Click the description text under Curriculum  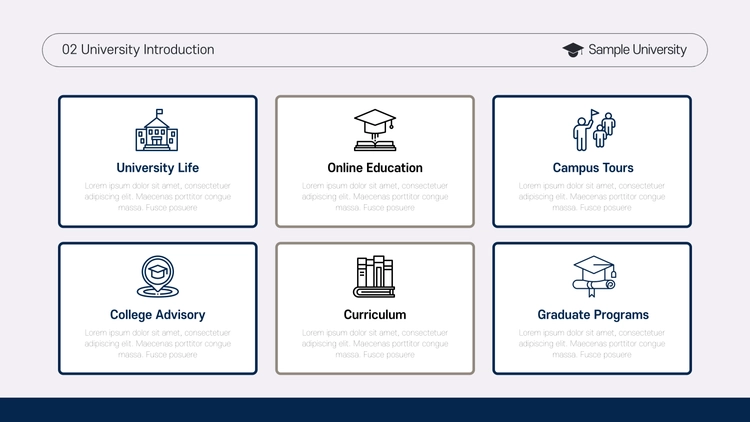click(x=375, y=344)
